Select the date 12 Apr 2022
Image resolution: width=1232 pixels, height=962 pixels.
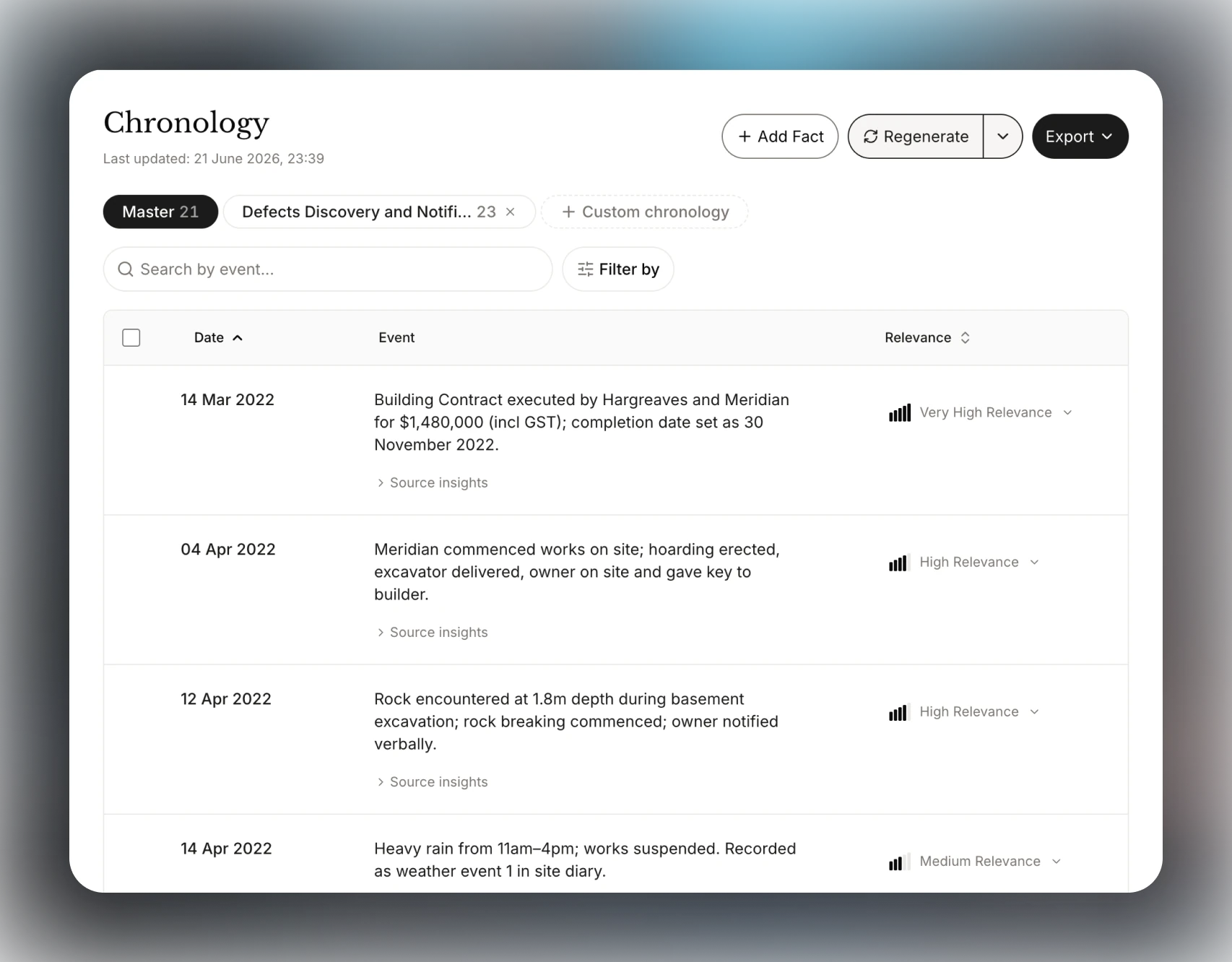[x=226, y=698]
